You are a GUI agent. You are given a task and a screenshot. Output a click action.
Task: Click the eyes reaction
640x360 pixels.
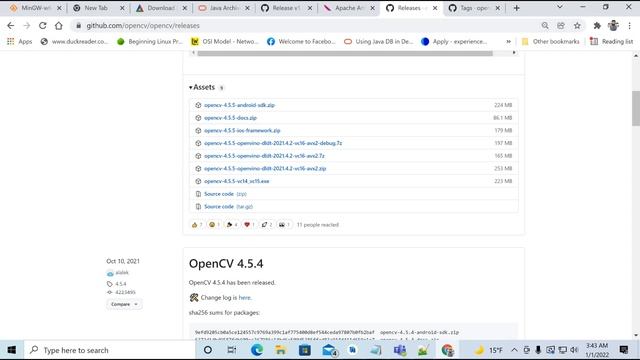[x=284, y=225]
